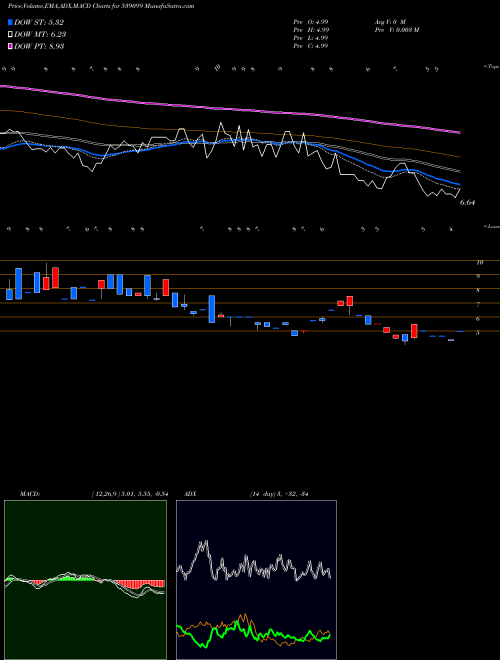Click the magenta DOW PT legend swatch
The width and height of the screenshot is (500, 660).
pos(10,46)
